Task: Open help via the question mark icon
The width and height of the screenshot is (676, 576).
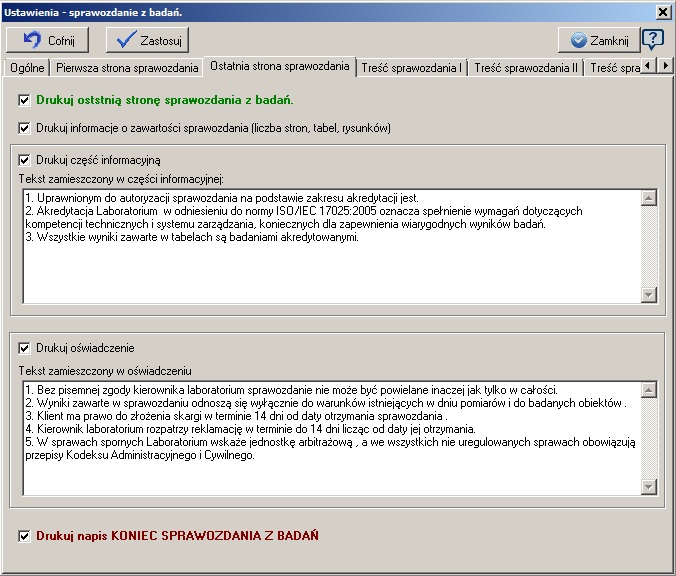Action: pos(653,40)
